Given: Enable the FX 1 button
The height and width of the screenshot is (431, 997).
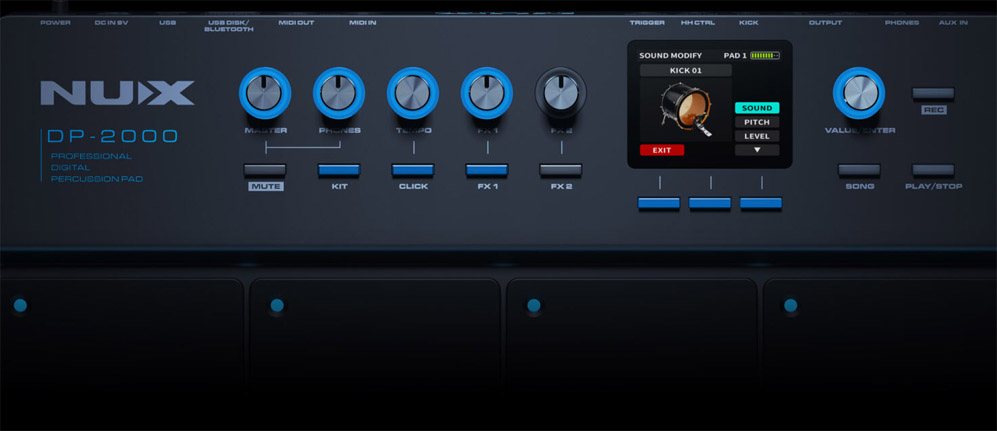Looking at the screenshot, I should 486,170.
